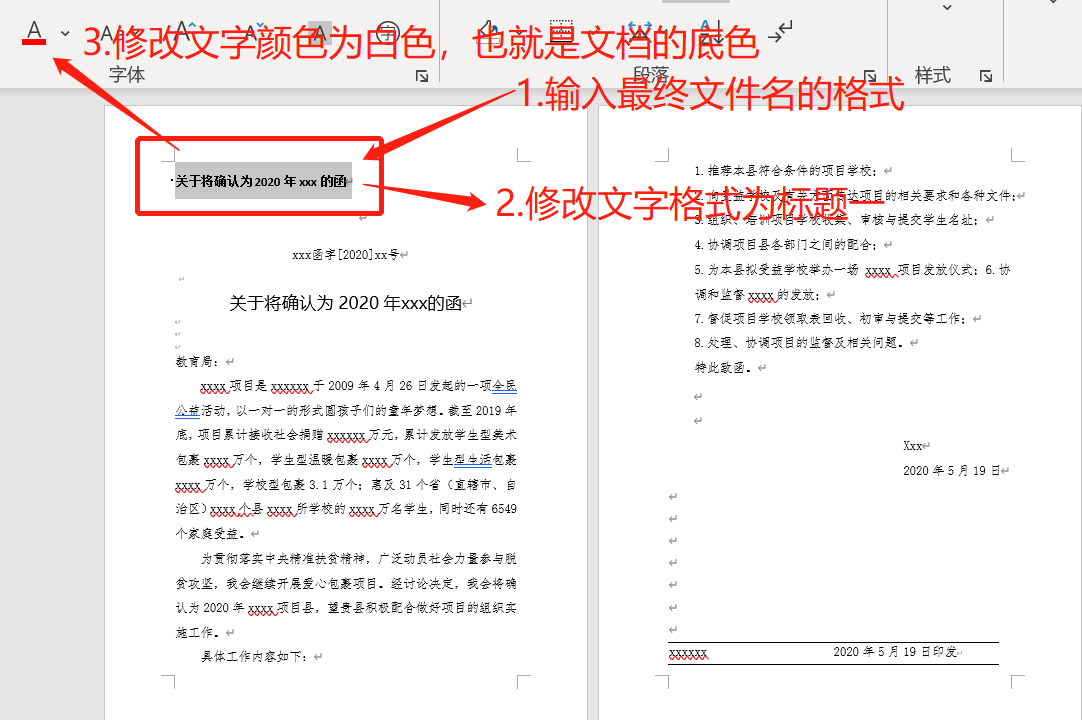This screenshot has width=1082, height=720.
Task: Click the centered heading '关于将确认为 2020 年xxx的函'
Action: click(345, 303)
